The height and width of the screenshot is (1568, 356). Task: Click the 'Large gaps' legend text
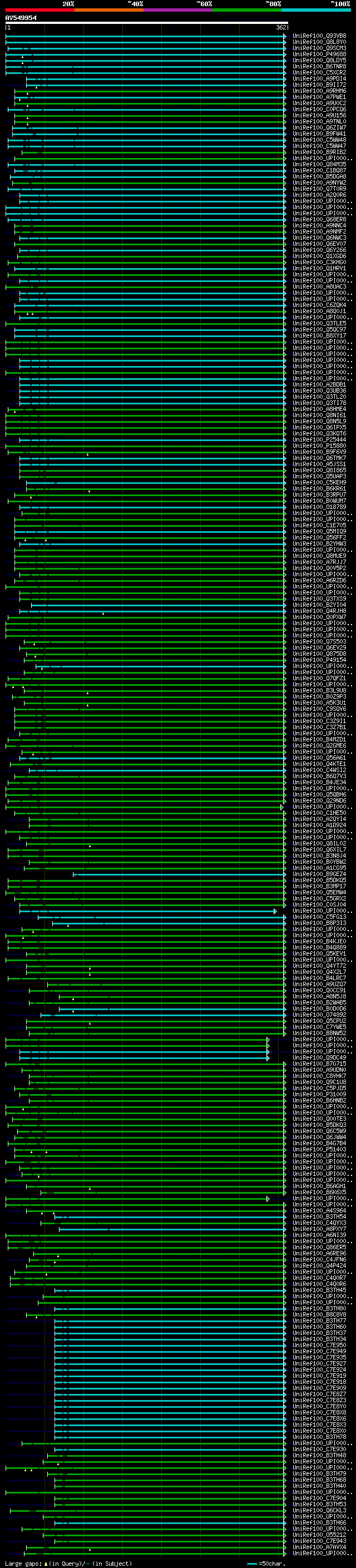point(24,1564)
